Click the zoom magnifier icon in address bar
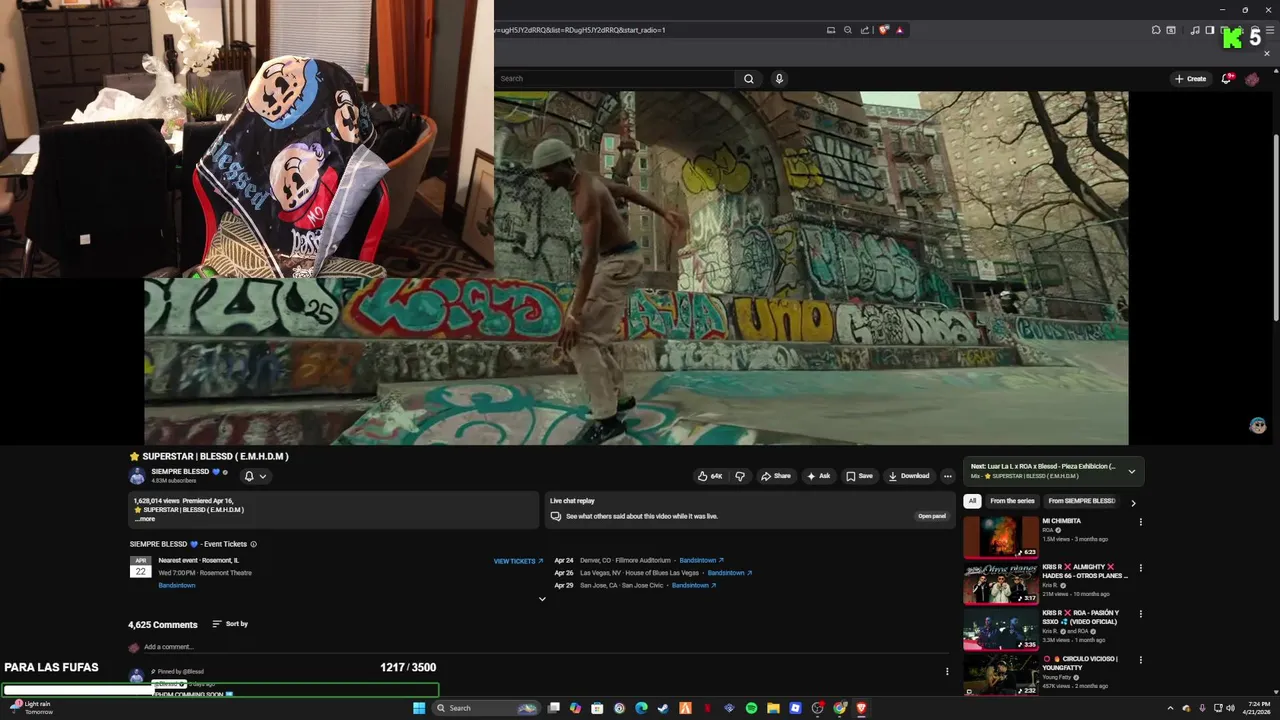The width and height of the screenshot is (1280, 720). pos(848,30)
